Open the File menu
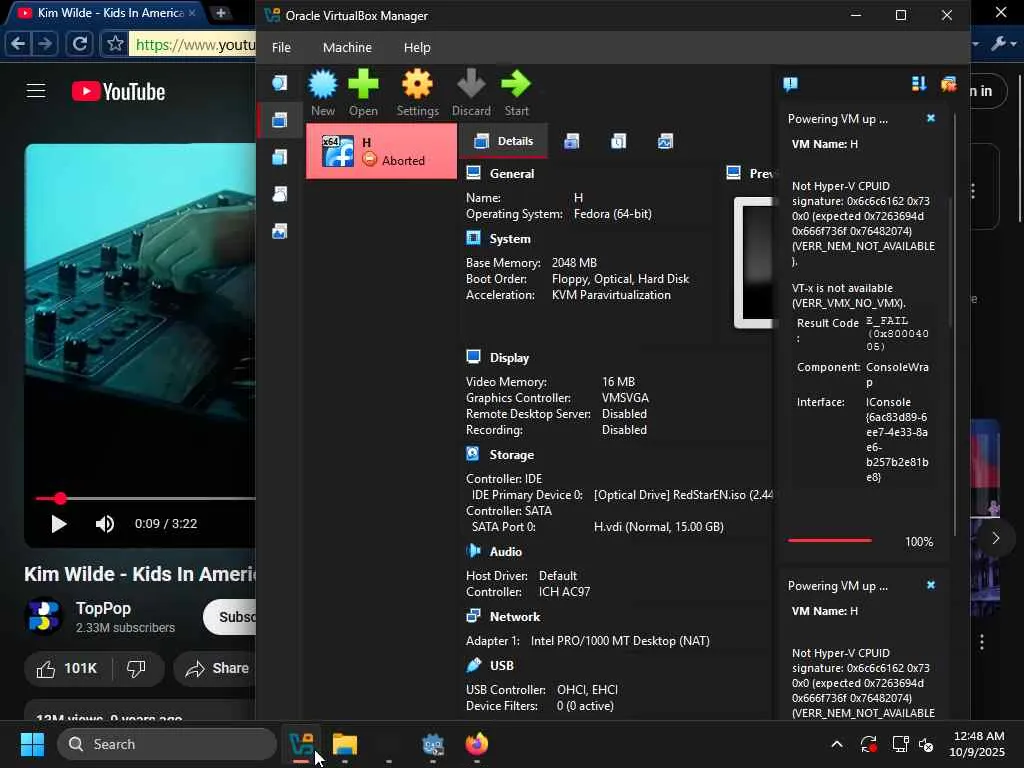Image resolution: width=1024 pixels, height=768 pixels. pyautogui.click(x=281, y=48)
